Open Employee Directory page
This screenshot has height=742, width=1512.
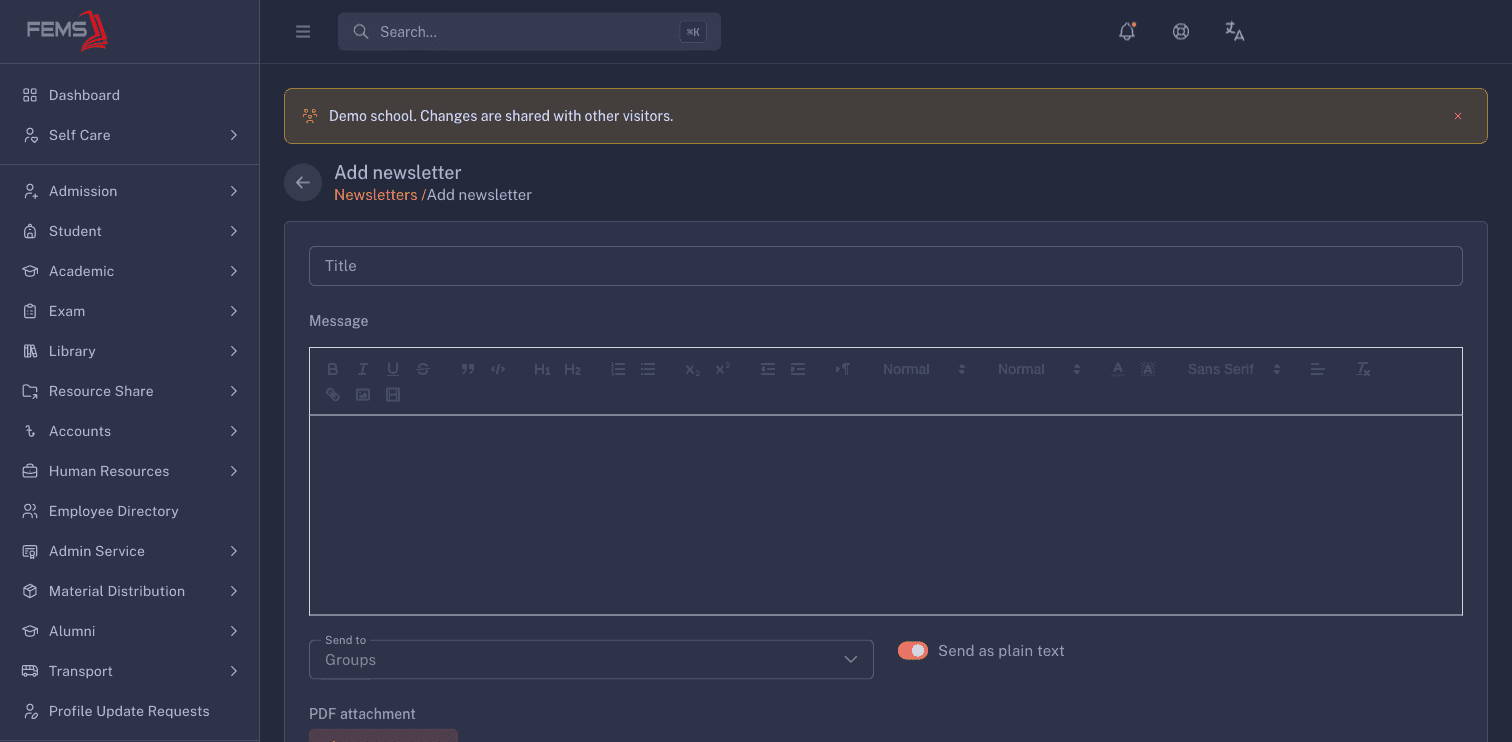tap(130, 511)
